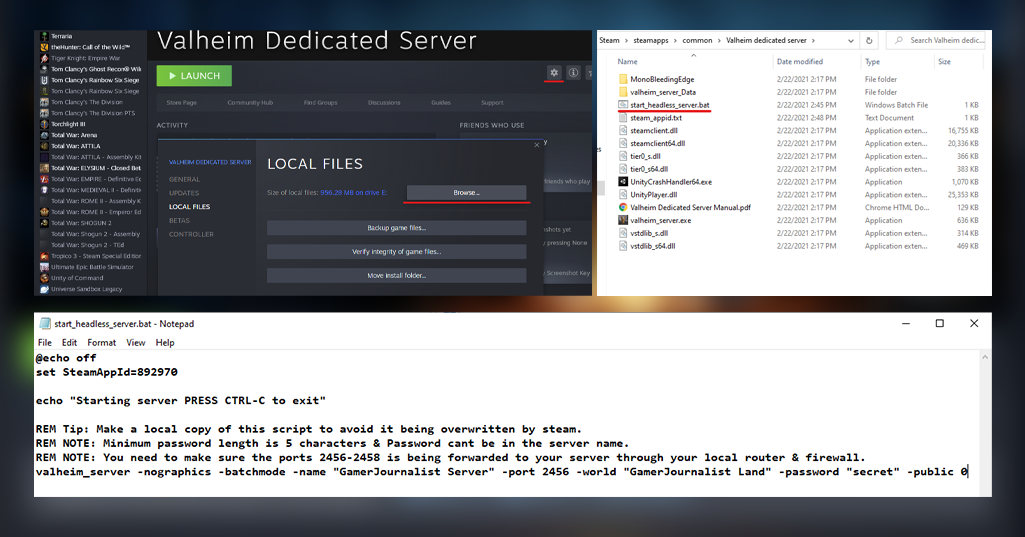Select Total War: ROME II - Emperor Edition
Image resolution: width=1025 pixels, height=537 pixels.
pyautogui.click(x=92, y=212)
